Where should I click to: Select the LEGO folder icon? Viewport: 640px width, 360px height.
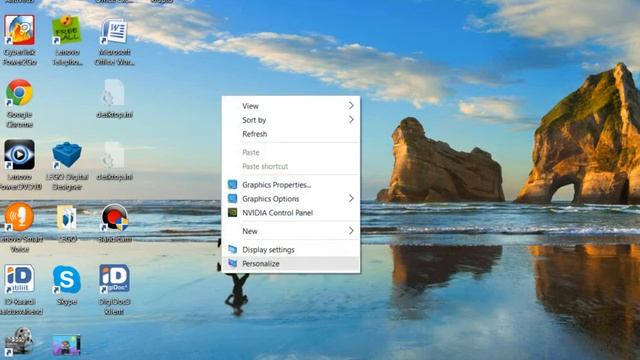(x=67, y=224)
